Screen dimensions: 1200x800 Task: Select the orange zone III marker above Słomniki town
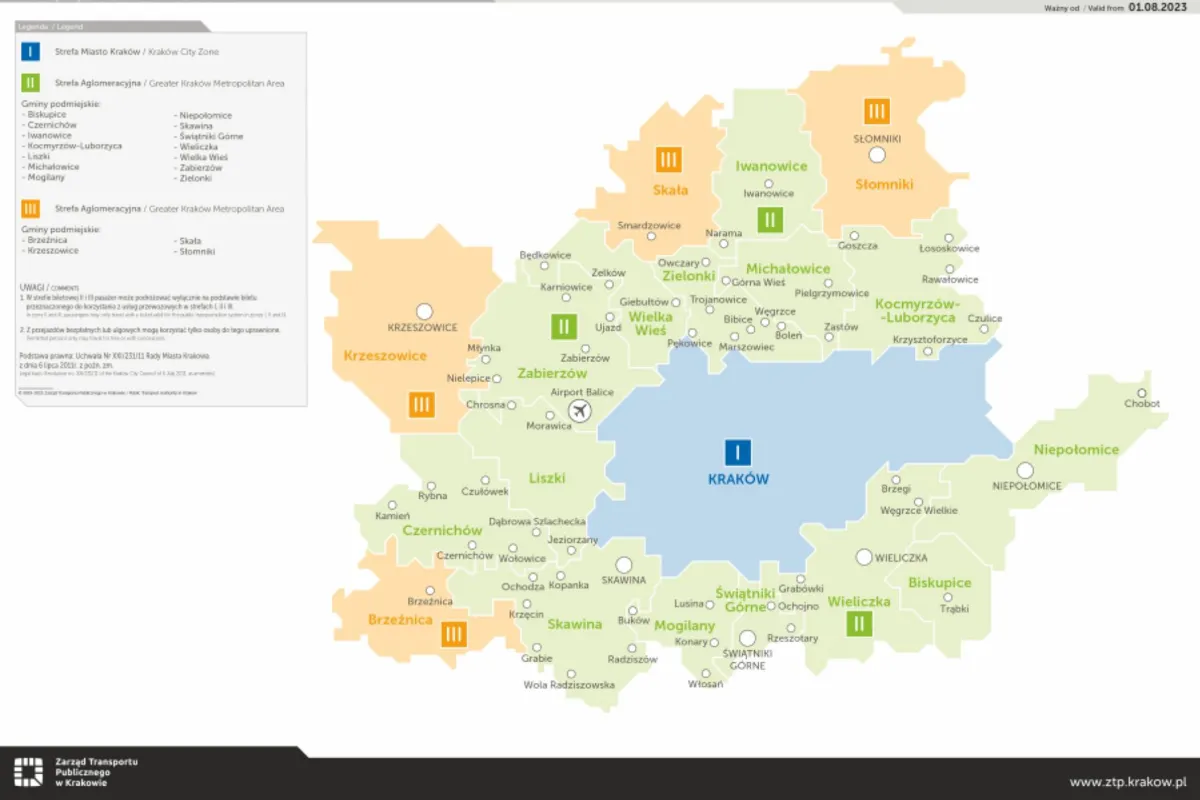877,112
